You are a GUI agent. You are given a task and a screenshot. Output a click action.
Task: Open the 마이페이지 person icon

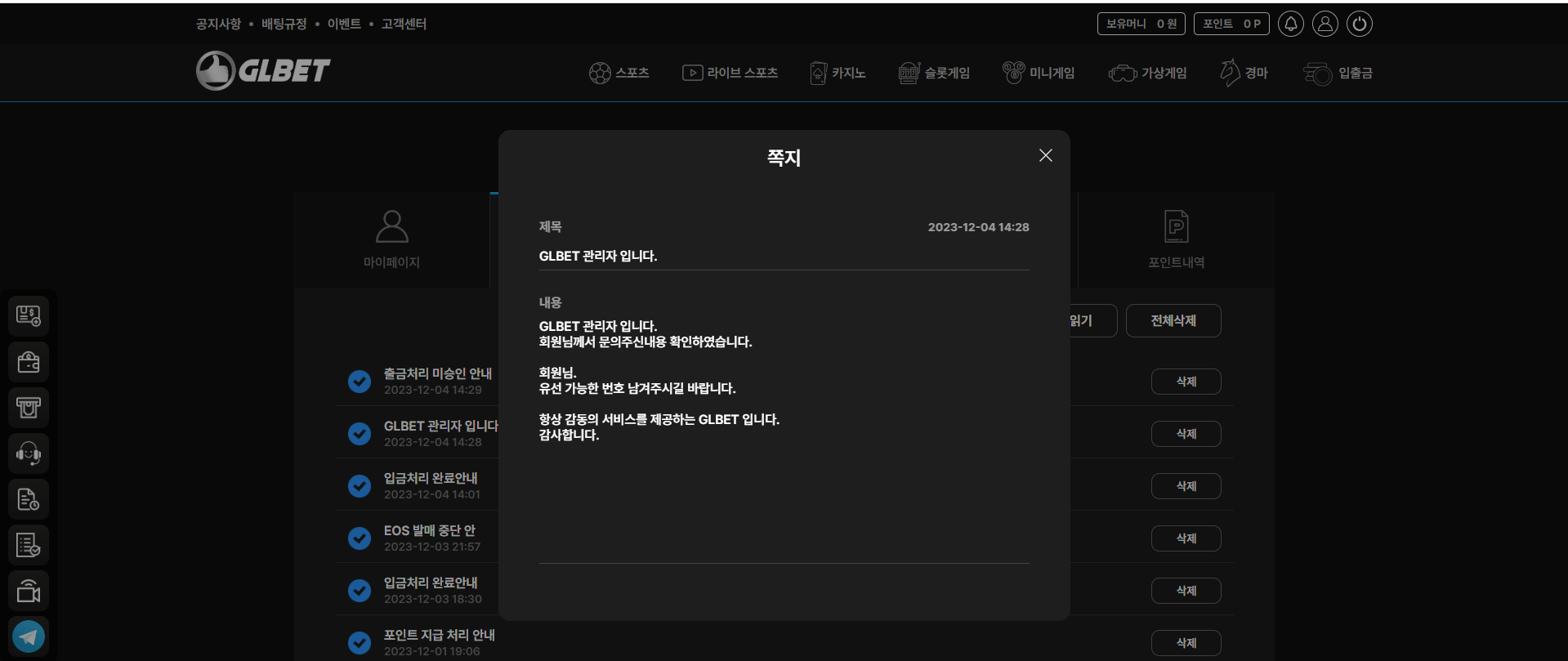(391, 226)
